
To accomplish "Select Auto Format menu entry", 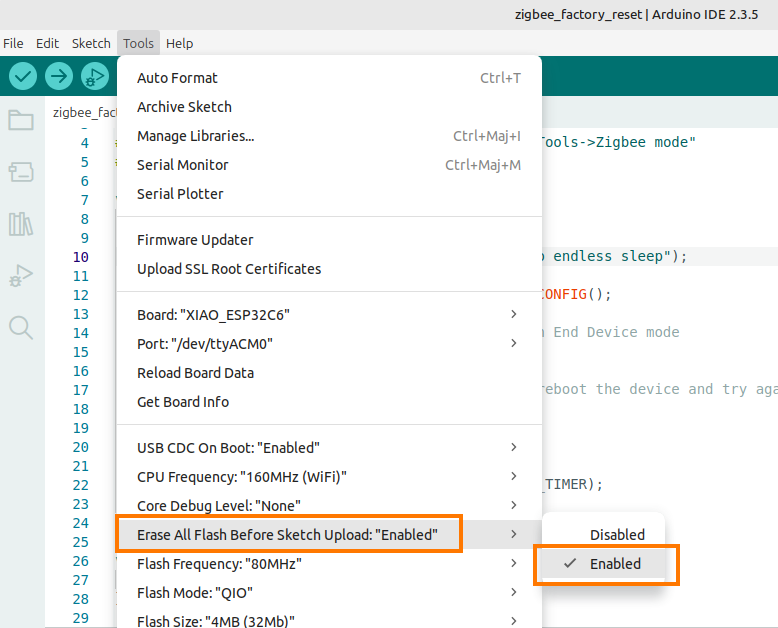I will [177, 78].
